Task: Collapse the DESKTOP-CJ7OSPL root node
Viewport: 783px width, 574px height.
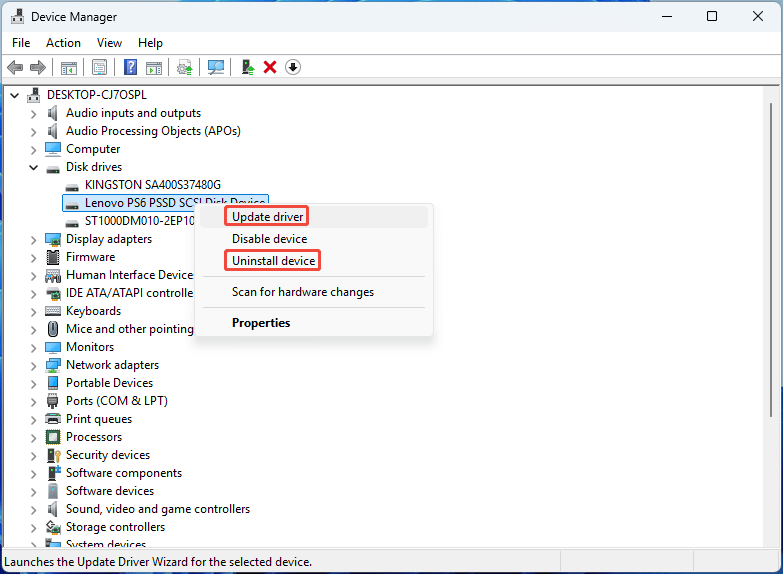Action: (14, 95)
